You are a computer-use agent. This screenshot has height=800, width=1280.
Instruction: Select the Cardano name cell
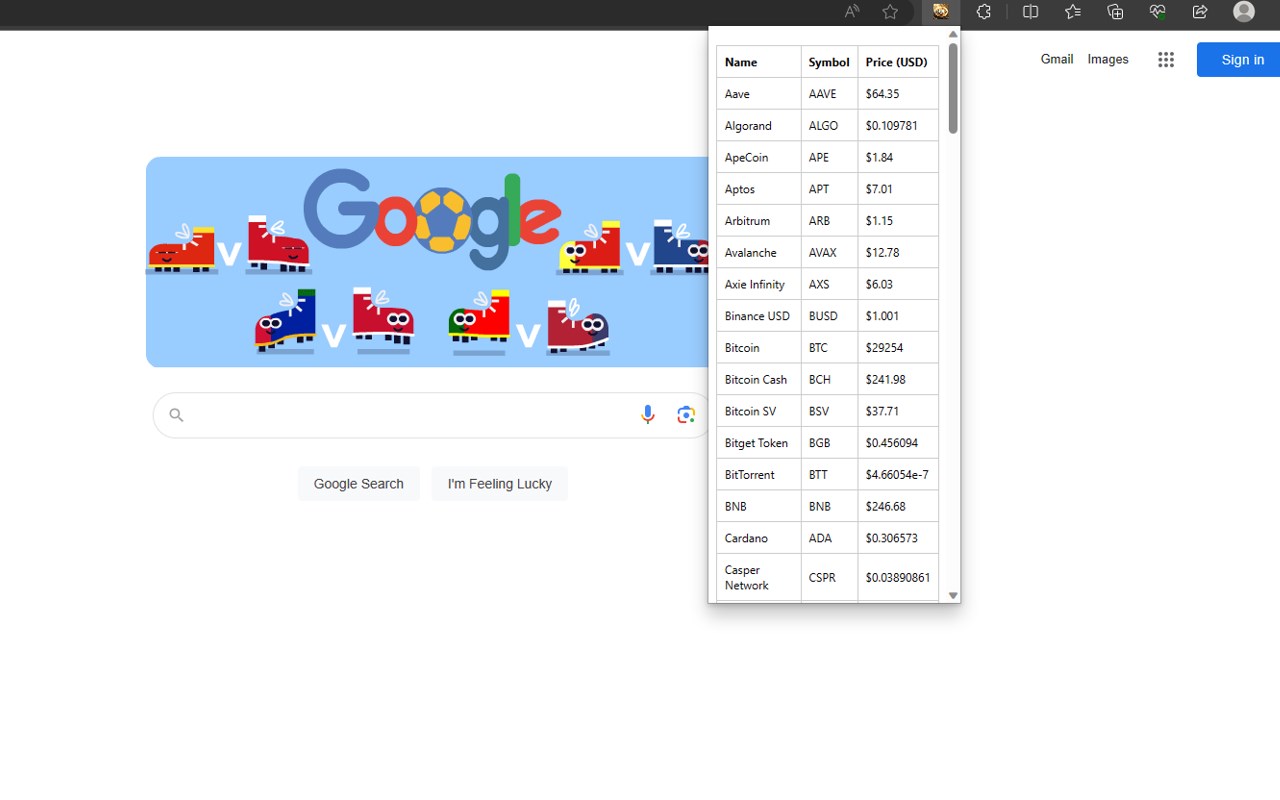point(759,538)
